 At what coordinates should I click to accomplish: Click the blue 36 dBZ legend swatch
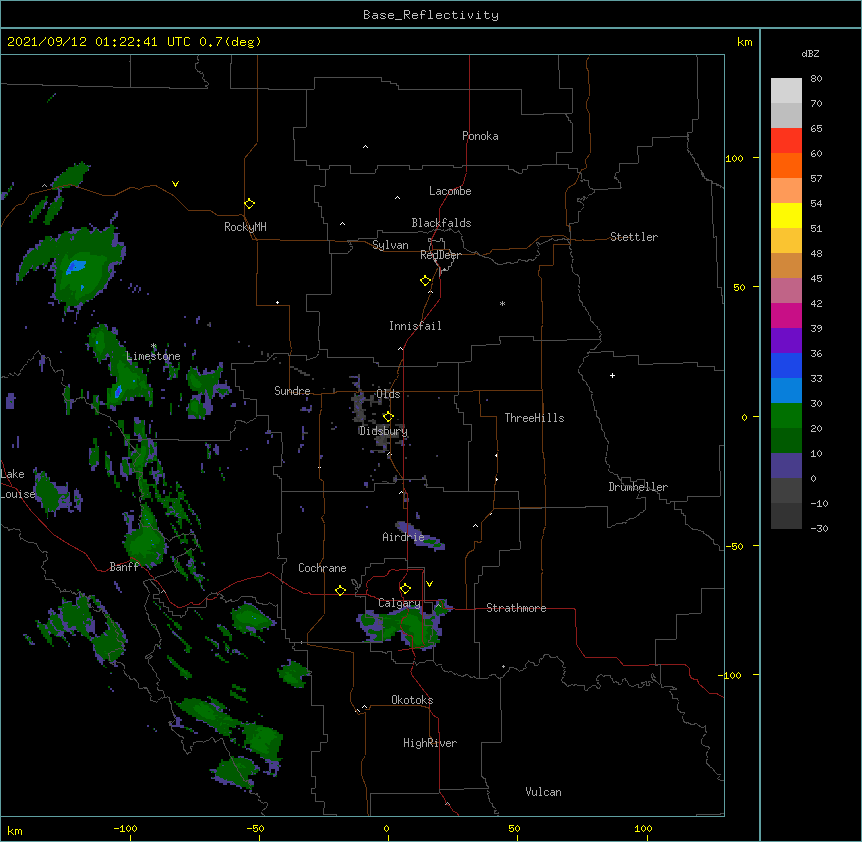(786, 365)
